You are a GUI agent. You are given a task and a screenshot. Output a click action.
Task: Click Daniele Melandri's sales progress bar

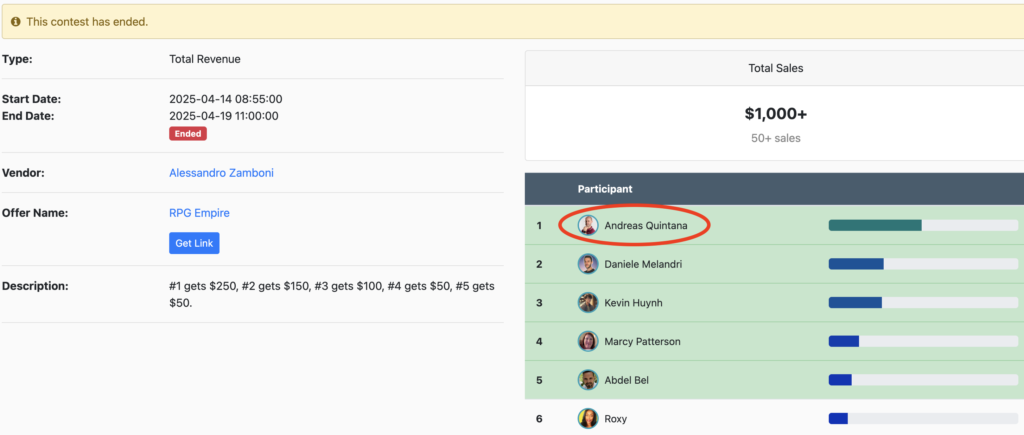pyautogui.click(x=922, y=264)
